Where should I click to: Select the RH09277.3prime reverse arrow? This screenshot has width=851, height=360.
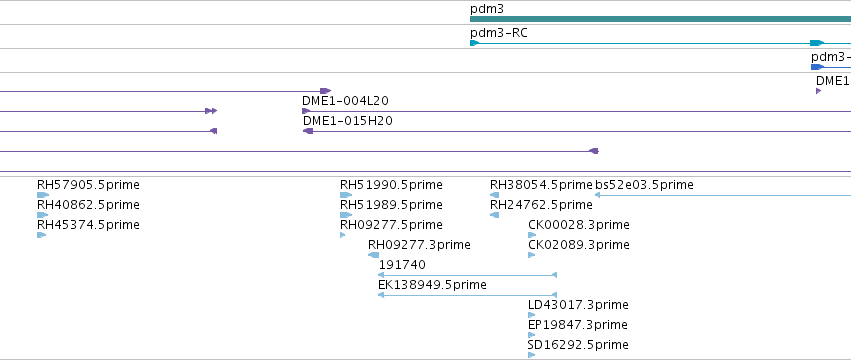click(373, 255)
